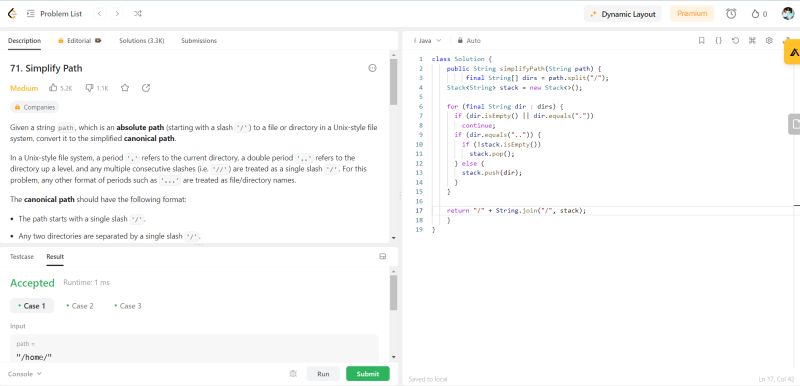Click code line 17 return statement

(x=516, y=211)
